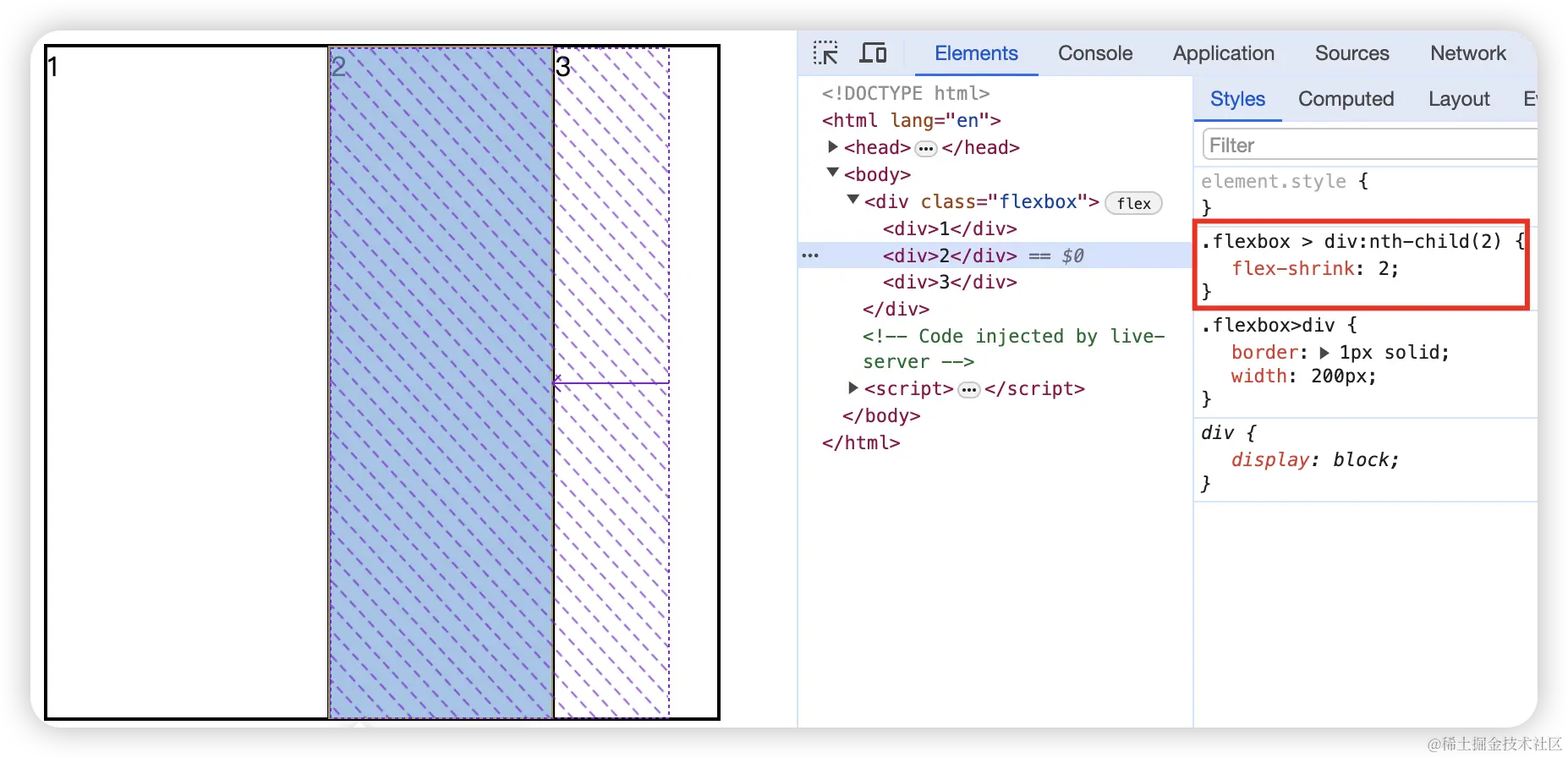Image resolution: width=1568 pixels, height=758 pixels.
Task: Select the Computed sub-tab
Action: 1346,99
